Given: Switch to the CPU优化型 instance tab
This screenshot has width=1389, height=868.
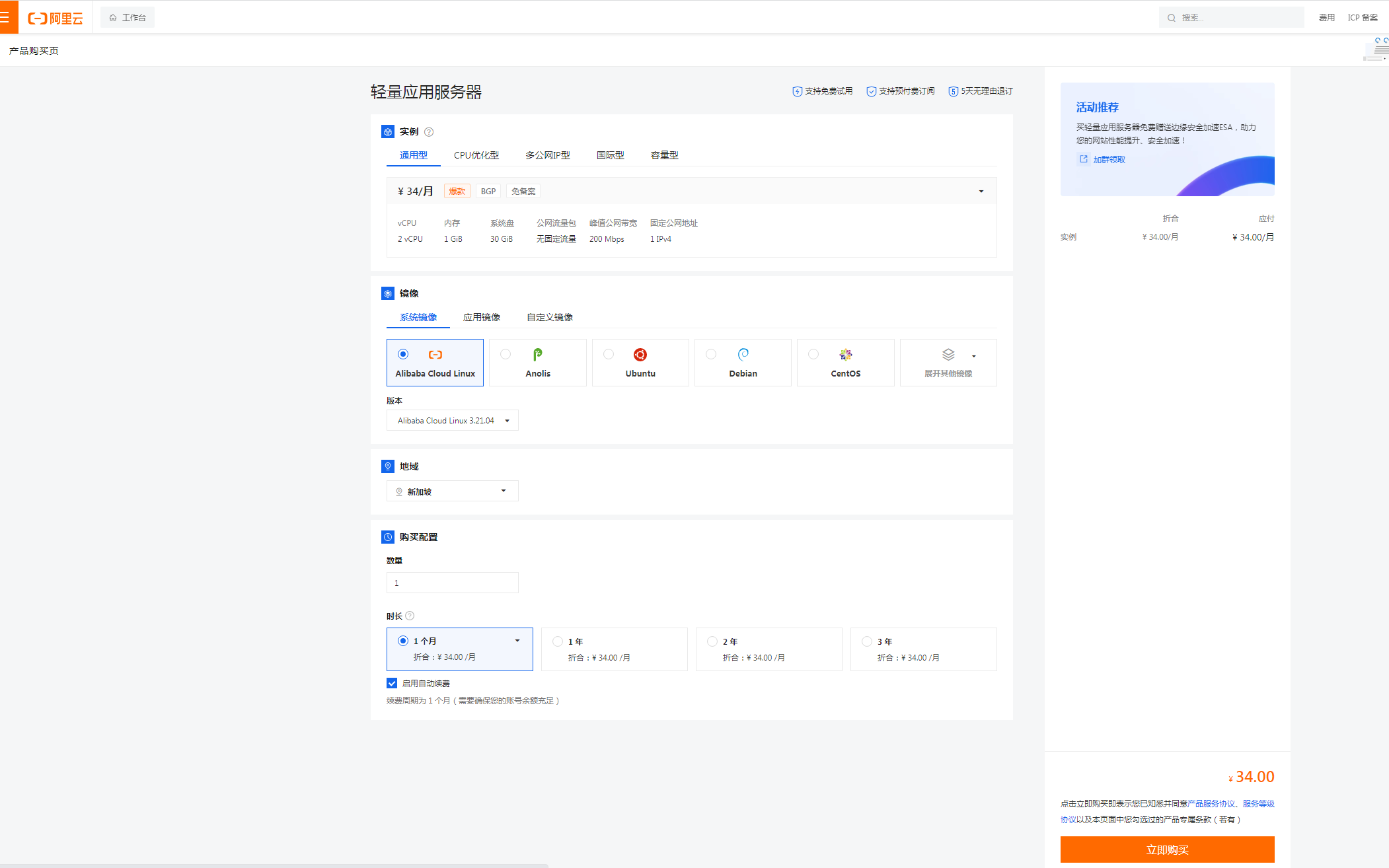Looking at the screenshot, I should [x=477, y=155].
